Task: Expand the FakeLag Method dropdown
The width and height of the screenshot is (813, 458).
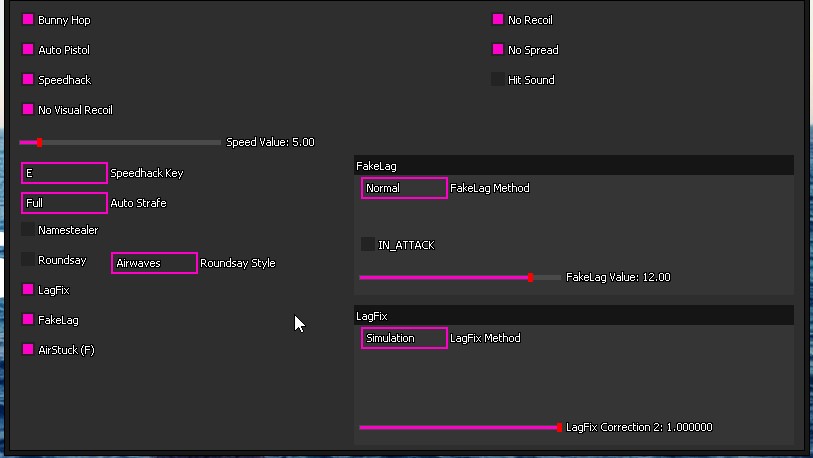Action: click(x=404, y=188)
